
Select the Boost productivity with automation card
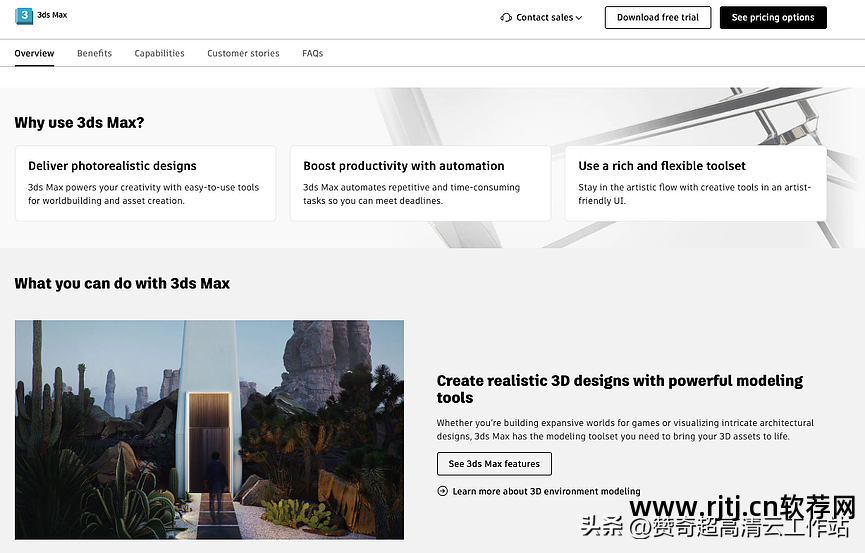tap(420, 183)
